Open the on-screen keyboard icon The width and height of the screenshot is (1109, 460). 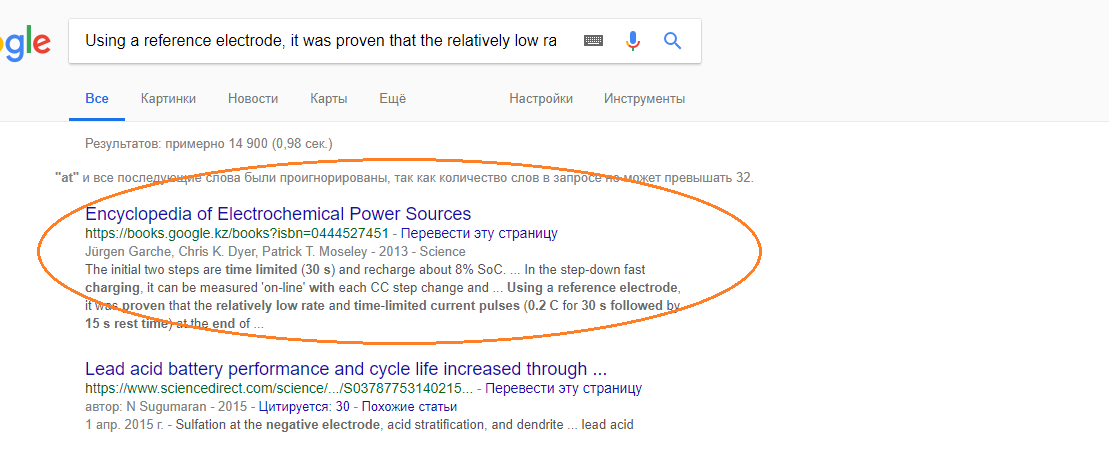click(x=594, y=41)
